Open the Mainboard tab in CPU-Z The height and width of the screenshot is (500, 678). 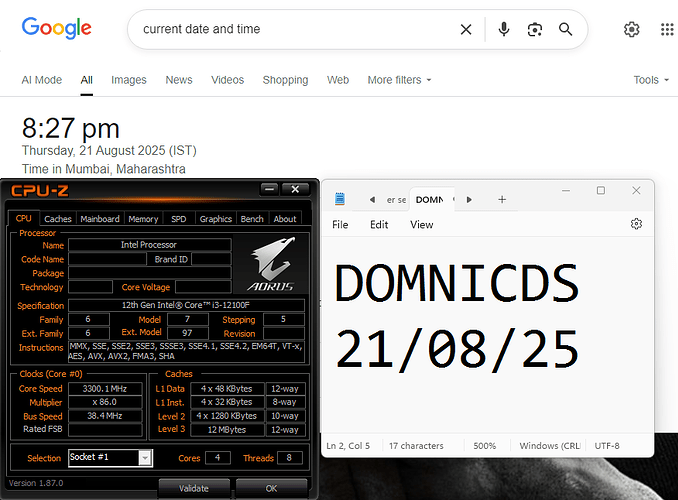point(100,219)
